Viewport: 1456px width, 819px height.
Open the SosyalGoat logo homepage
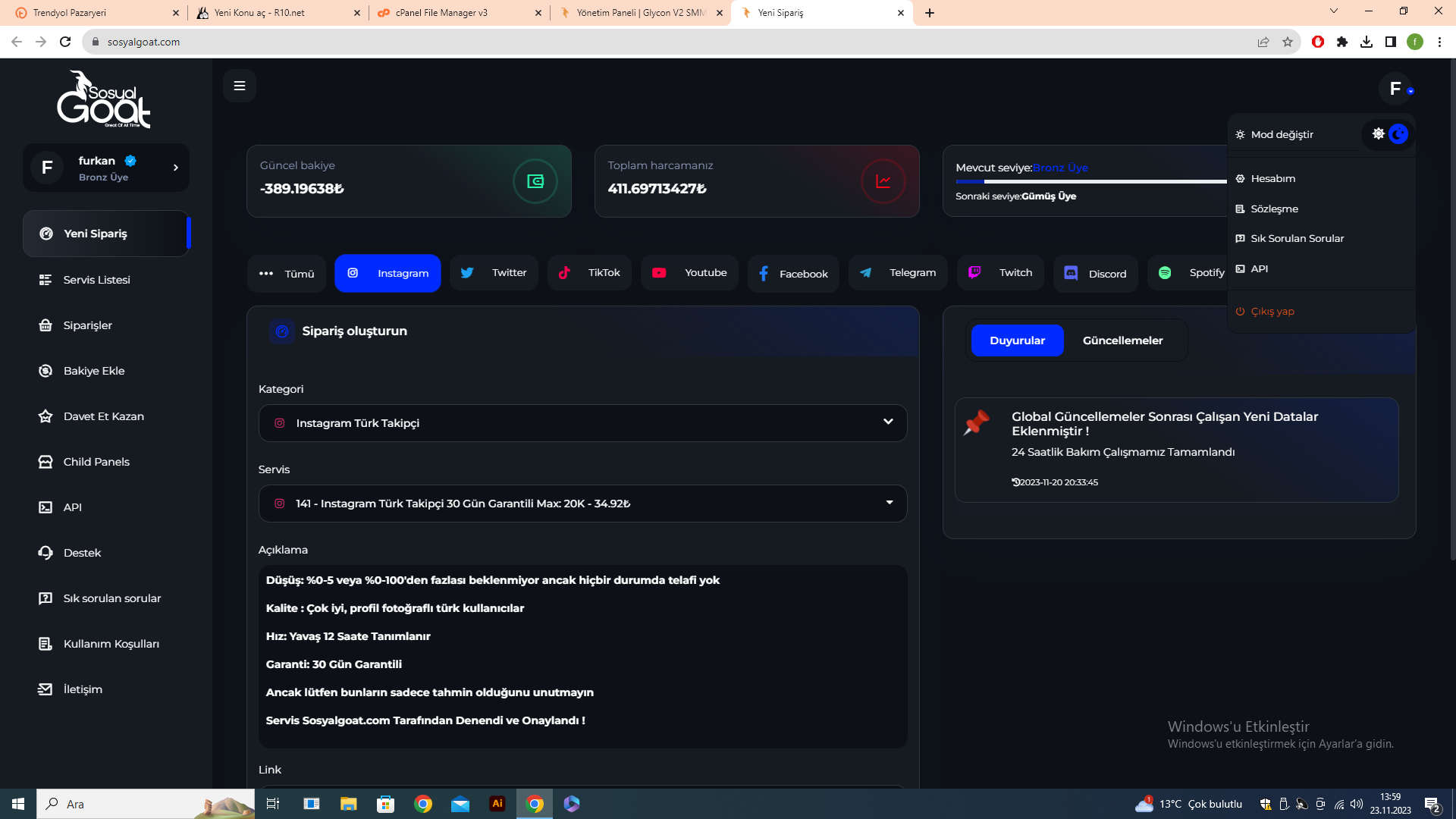click(104, 99)
